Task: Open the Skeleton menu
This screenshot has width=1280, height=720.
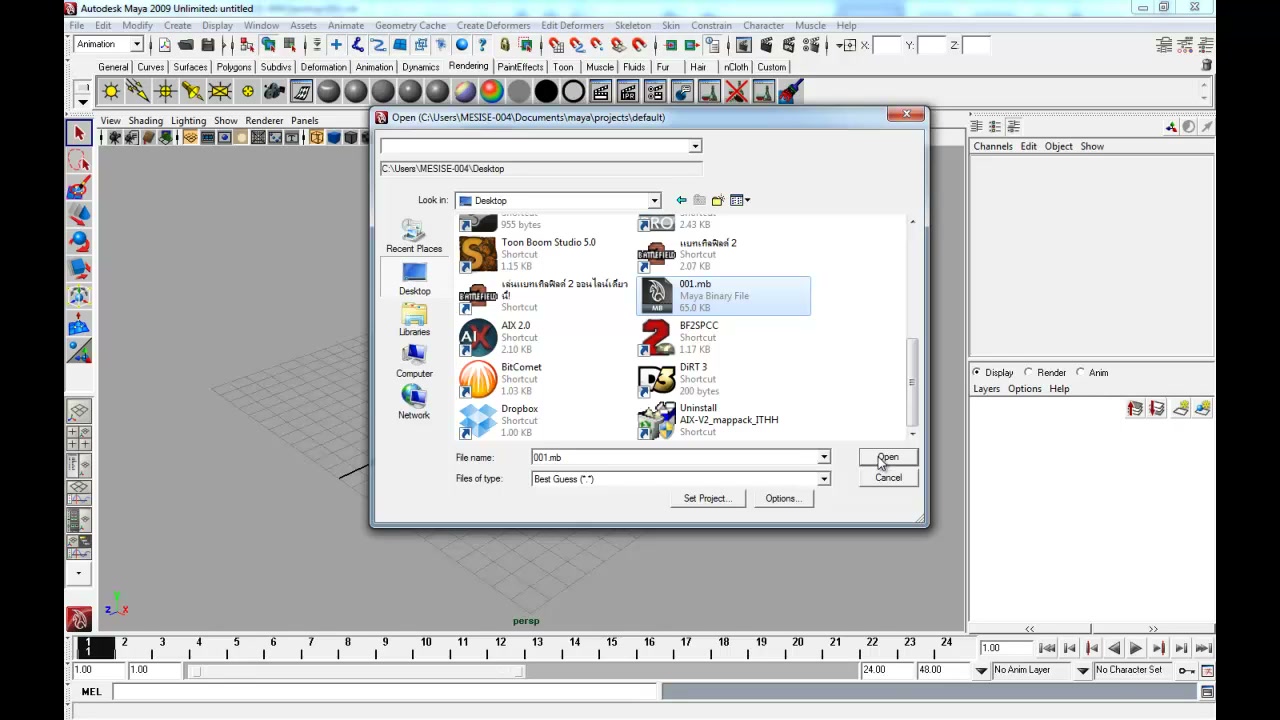Action: point(632,25)
